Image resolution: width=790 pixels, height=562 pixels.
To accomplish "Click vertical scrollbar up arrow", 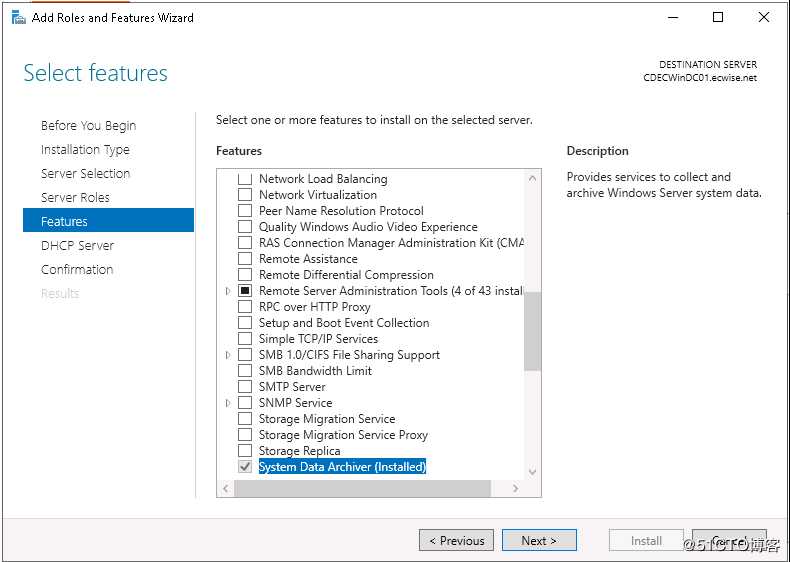I will click(532, 178).
